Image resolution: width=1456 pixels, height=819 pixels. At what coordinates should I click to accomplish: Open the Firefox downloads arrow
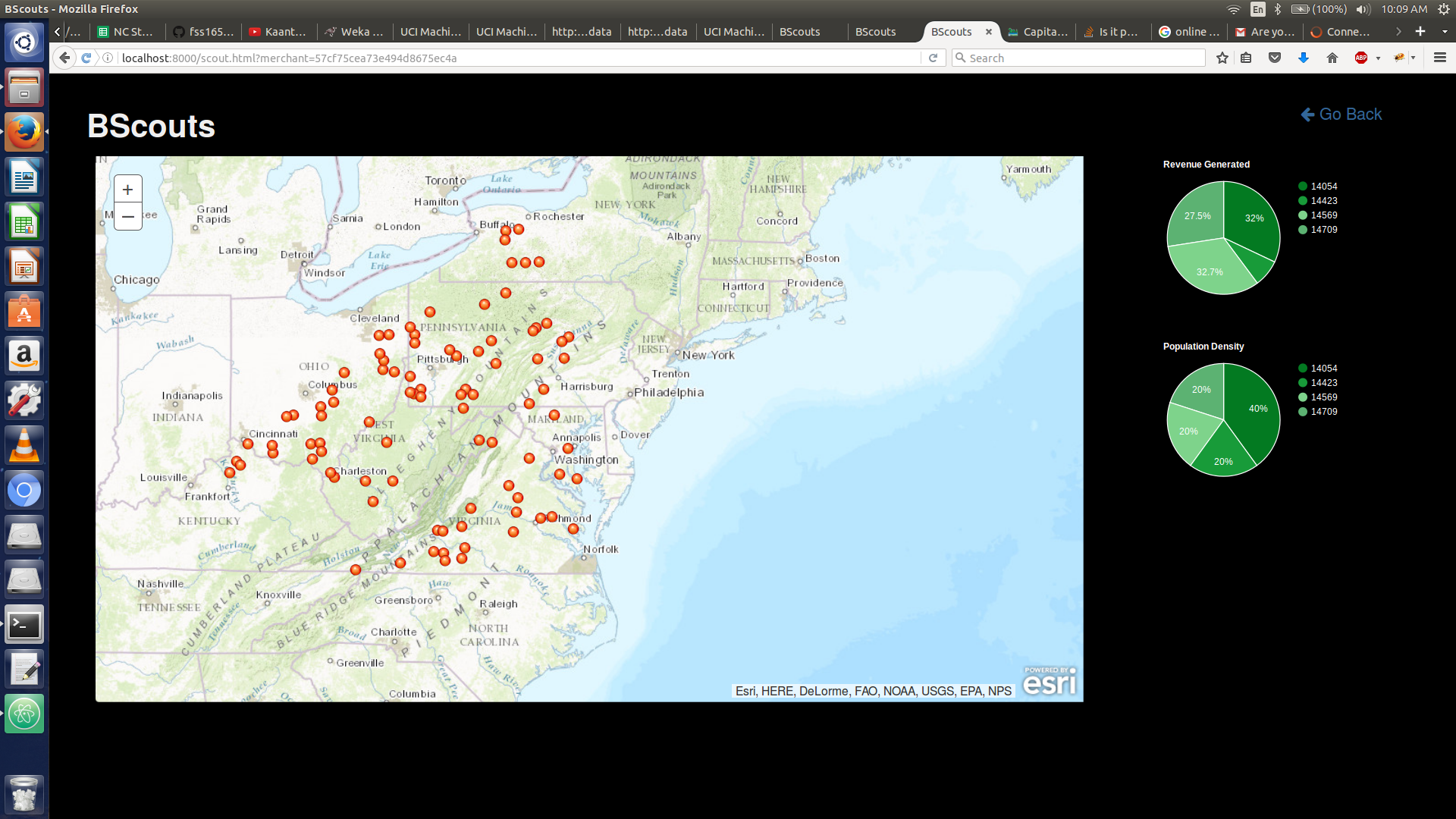1304,58
